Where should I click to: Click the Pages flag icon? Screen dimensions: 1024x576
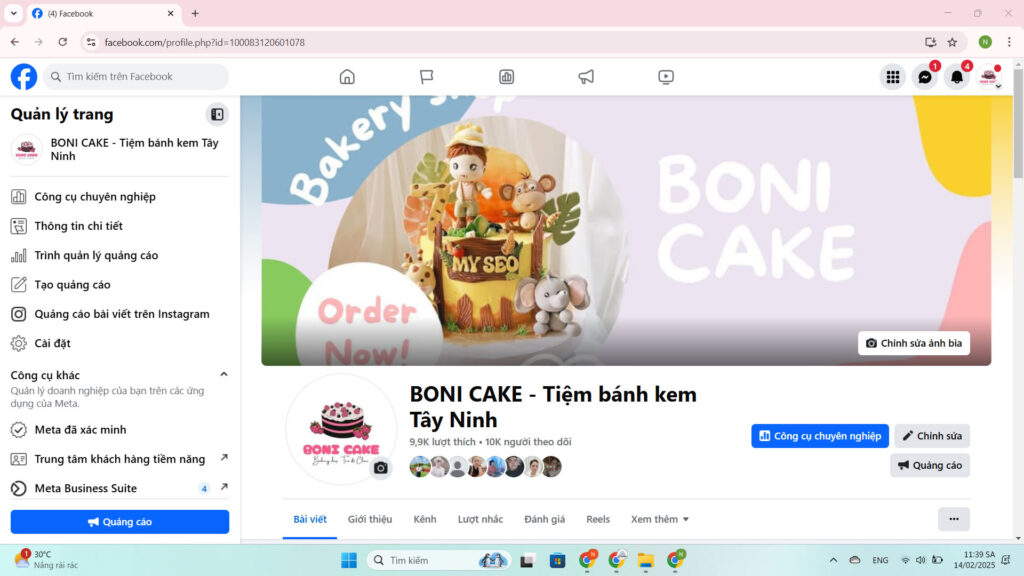click(427, 77)
